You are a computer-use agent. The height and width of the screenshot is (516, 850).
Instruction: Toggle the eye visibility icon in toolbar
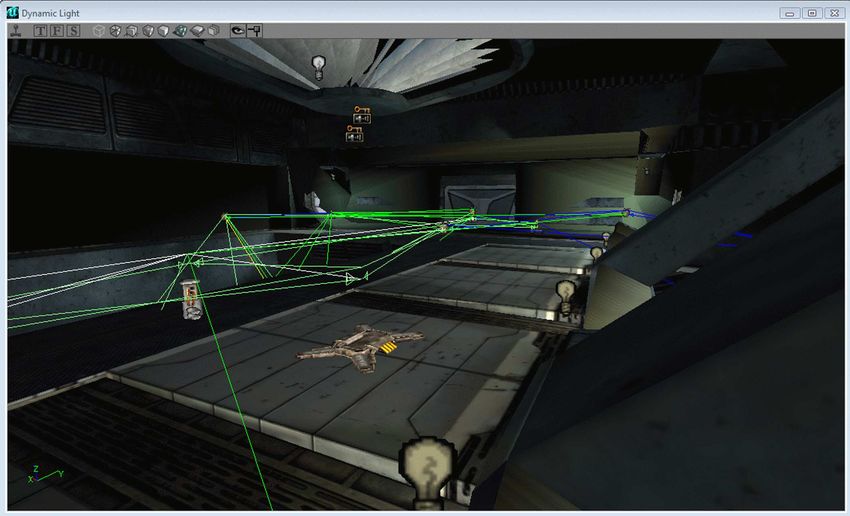237,31
